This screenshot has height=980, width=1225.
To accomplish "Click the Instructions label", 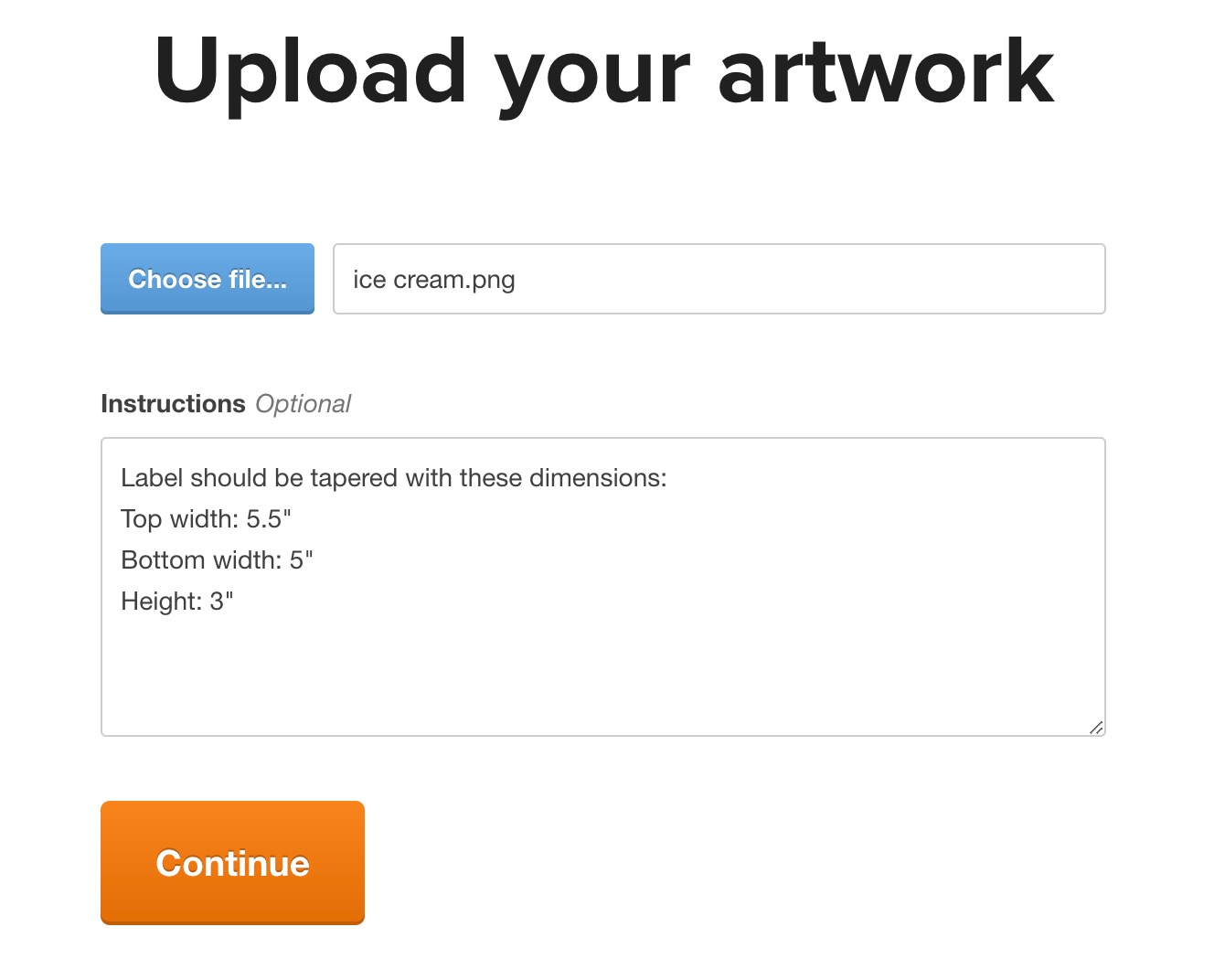I will pyautogui.click(x=174, y=403).
